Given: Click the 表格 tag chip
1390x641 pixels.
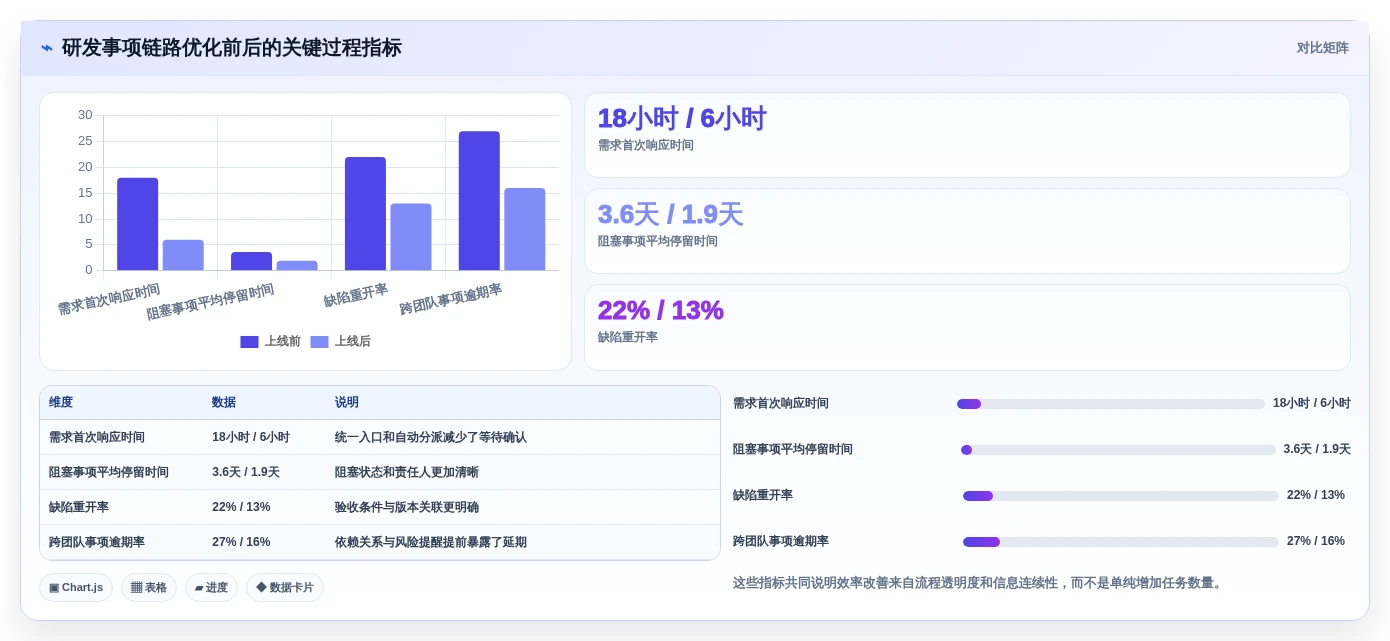Looking at the screenshot, I should pos(149,588).
